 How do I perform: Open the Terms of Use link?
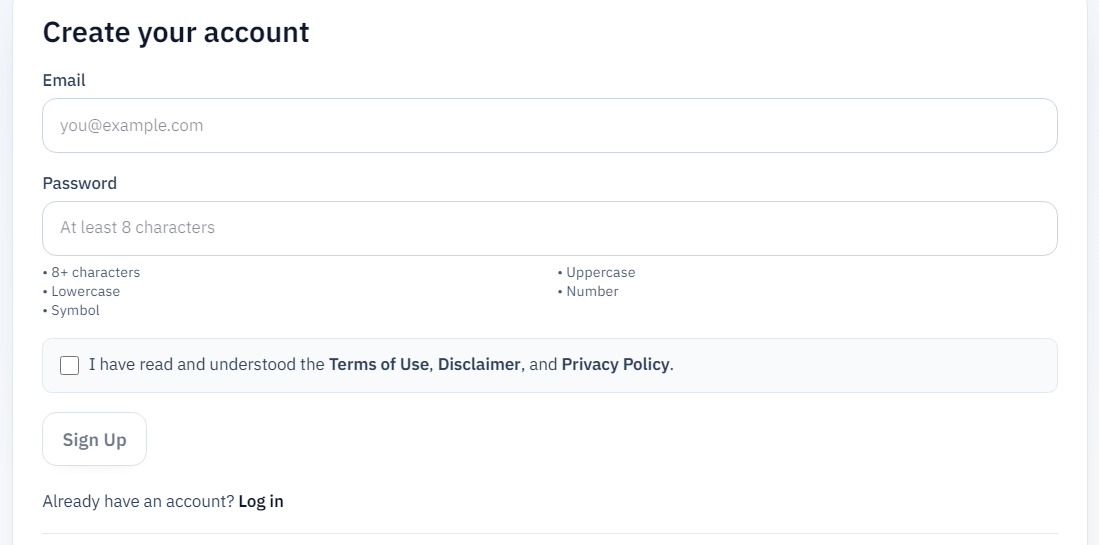tap(378, 365)
